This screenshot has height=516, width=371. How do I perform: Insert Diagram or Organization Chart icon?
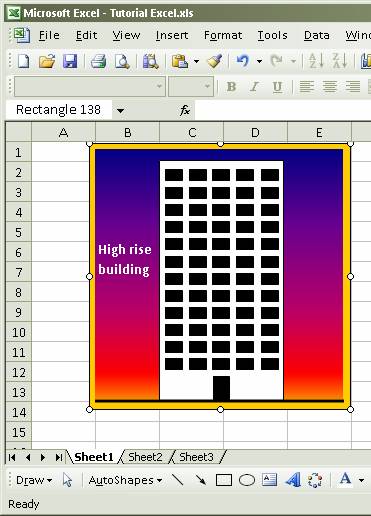coord(315,480)
